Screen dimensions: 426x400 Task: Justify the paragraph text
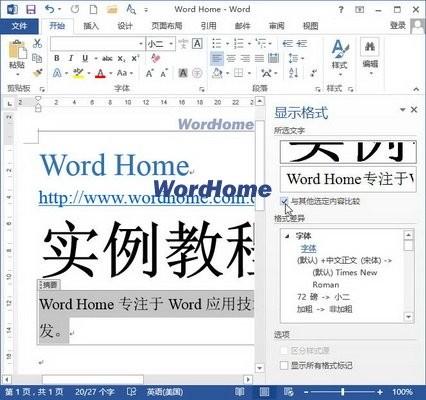(x=259, y=59)
